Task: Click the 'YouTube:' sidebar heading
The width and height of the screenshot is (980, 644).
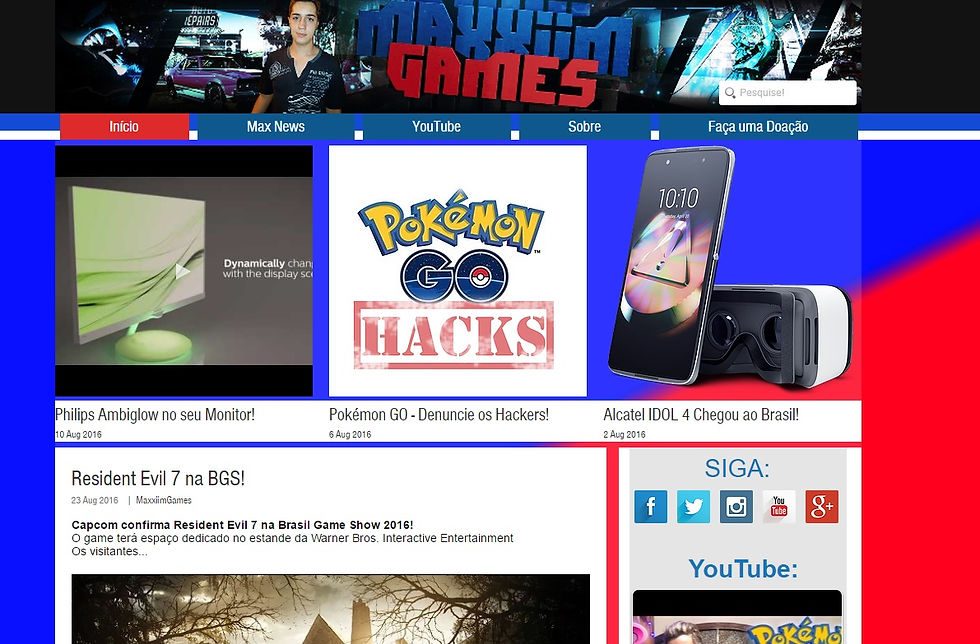Action: (x=743, y=568)
